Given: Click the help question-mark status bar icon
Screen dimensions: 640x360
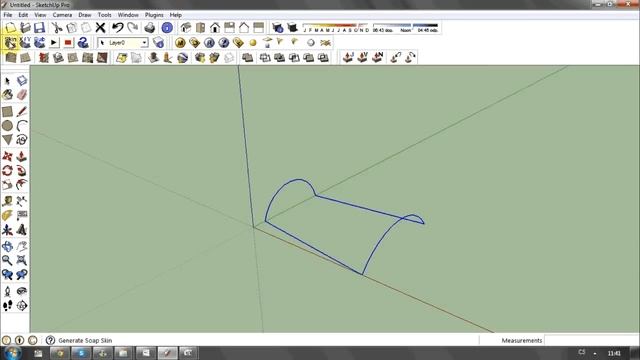Looking at the screenshot, I should 50,340.
